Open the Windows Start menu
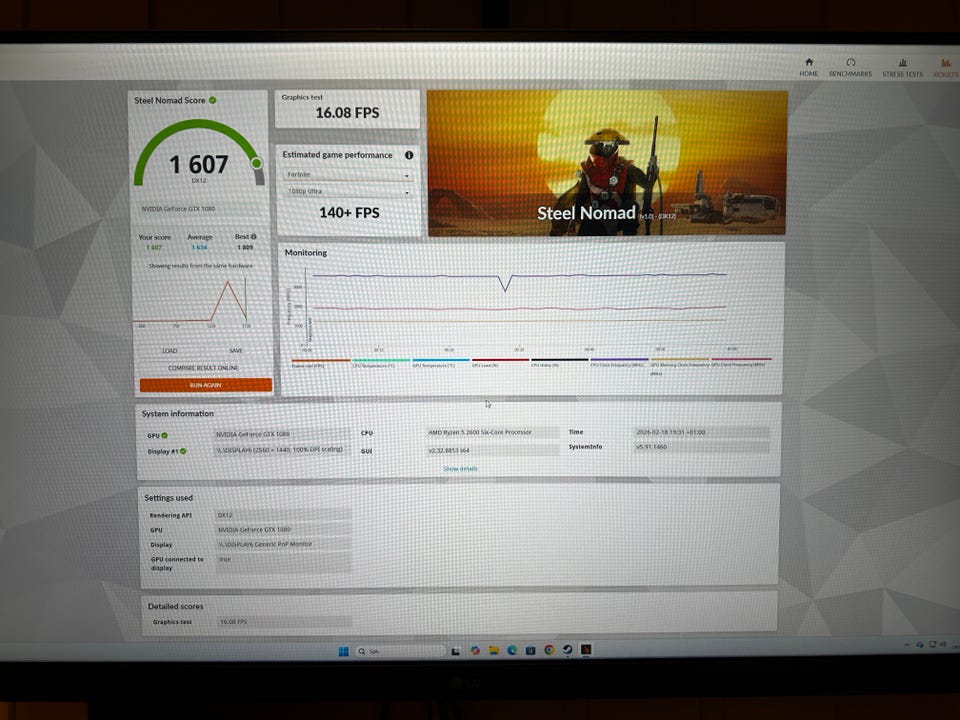This screenshot has height=720, width=960. (343, 651)
